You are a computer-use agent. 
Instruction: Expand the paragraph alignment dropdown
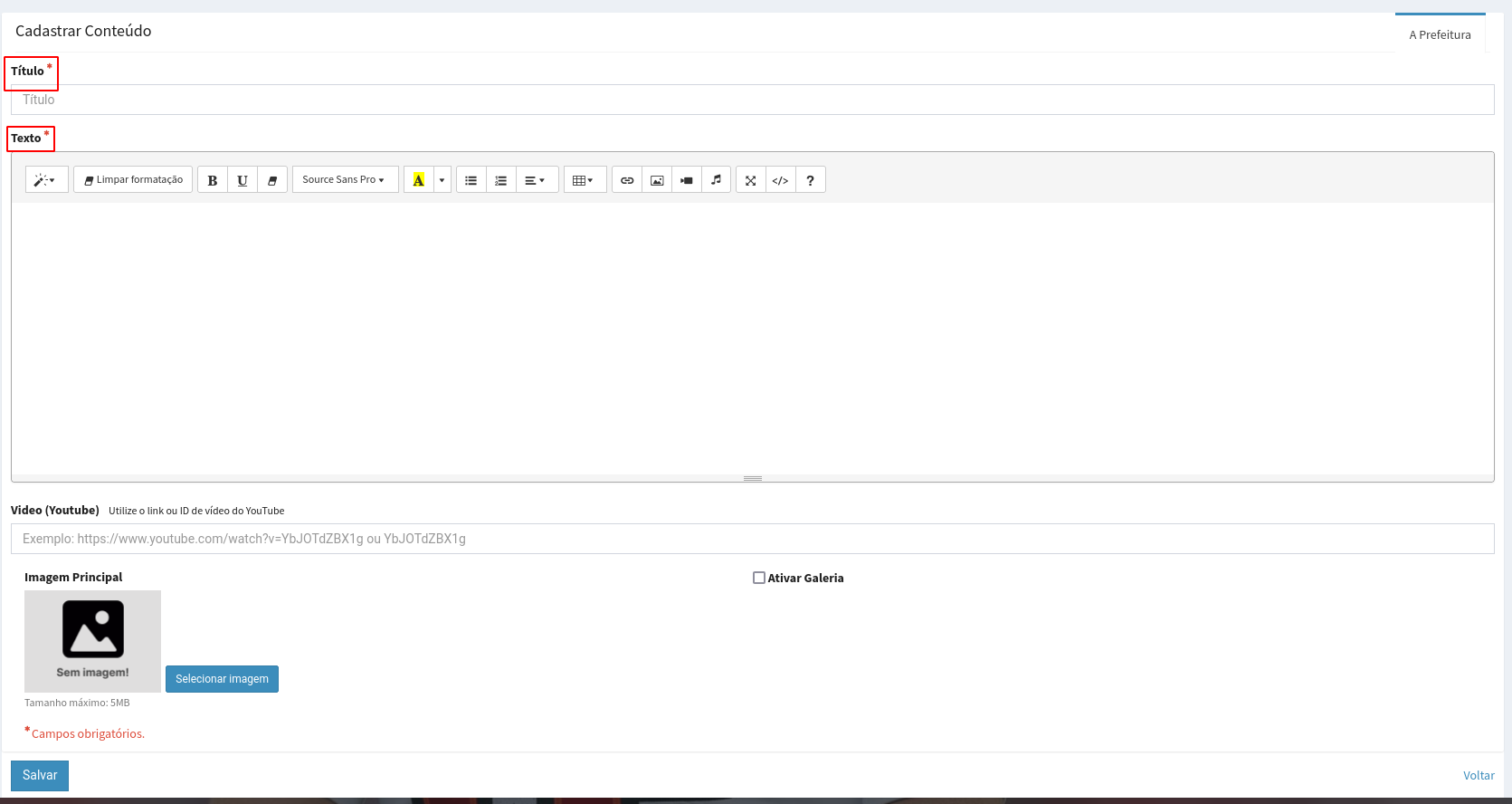[536, 180]
